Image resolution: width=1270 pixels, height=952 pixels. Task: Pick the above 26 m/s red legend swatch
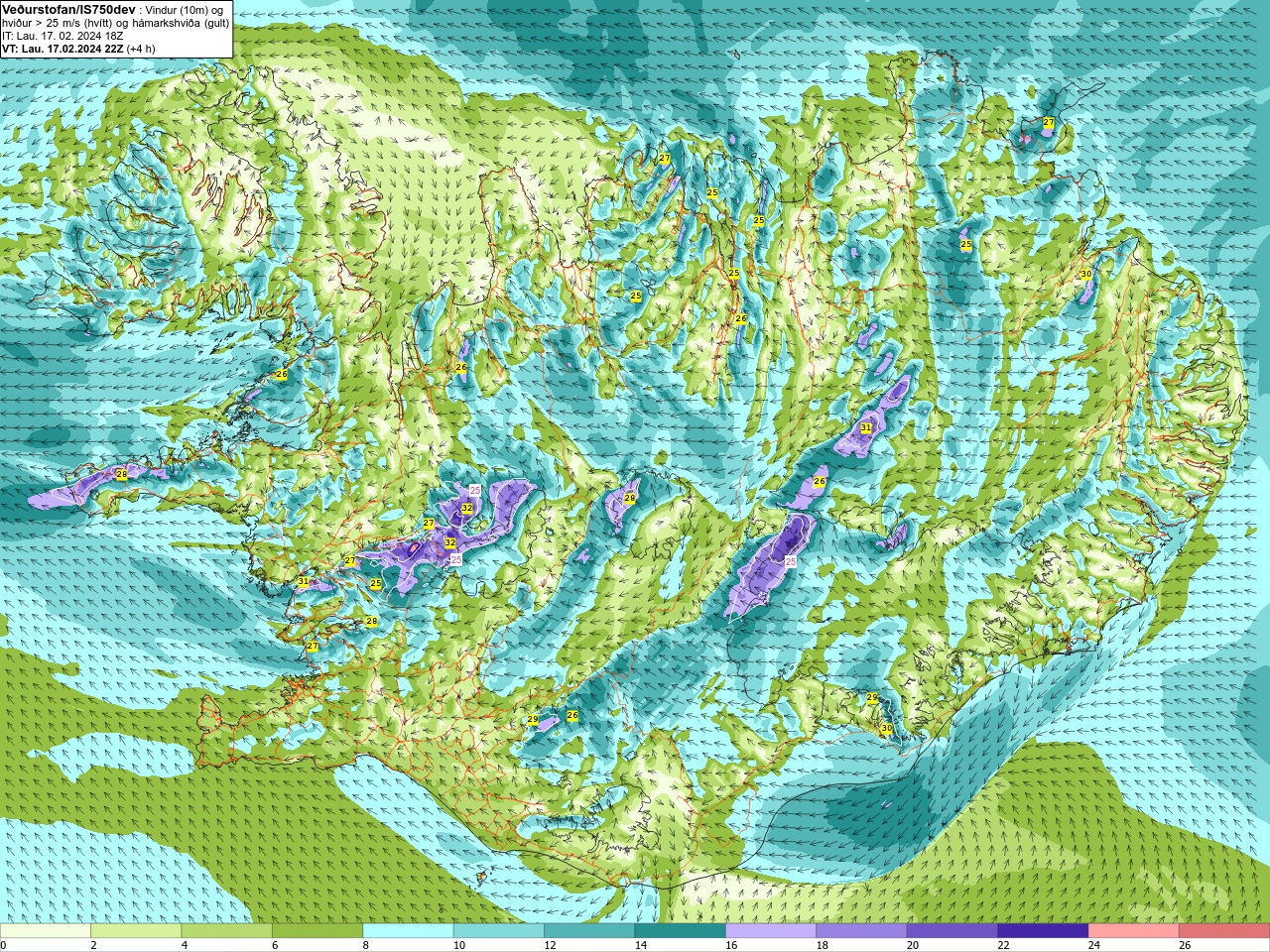coord(1223,931)
